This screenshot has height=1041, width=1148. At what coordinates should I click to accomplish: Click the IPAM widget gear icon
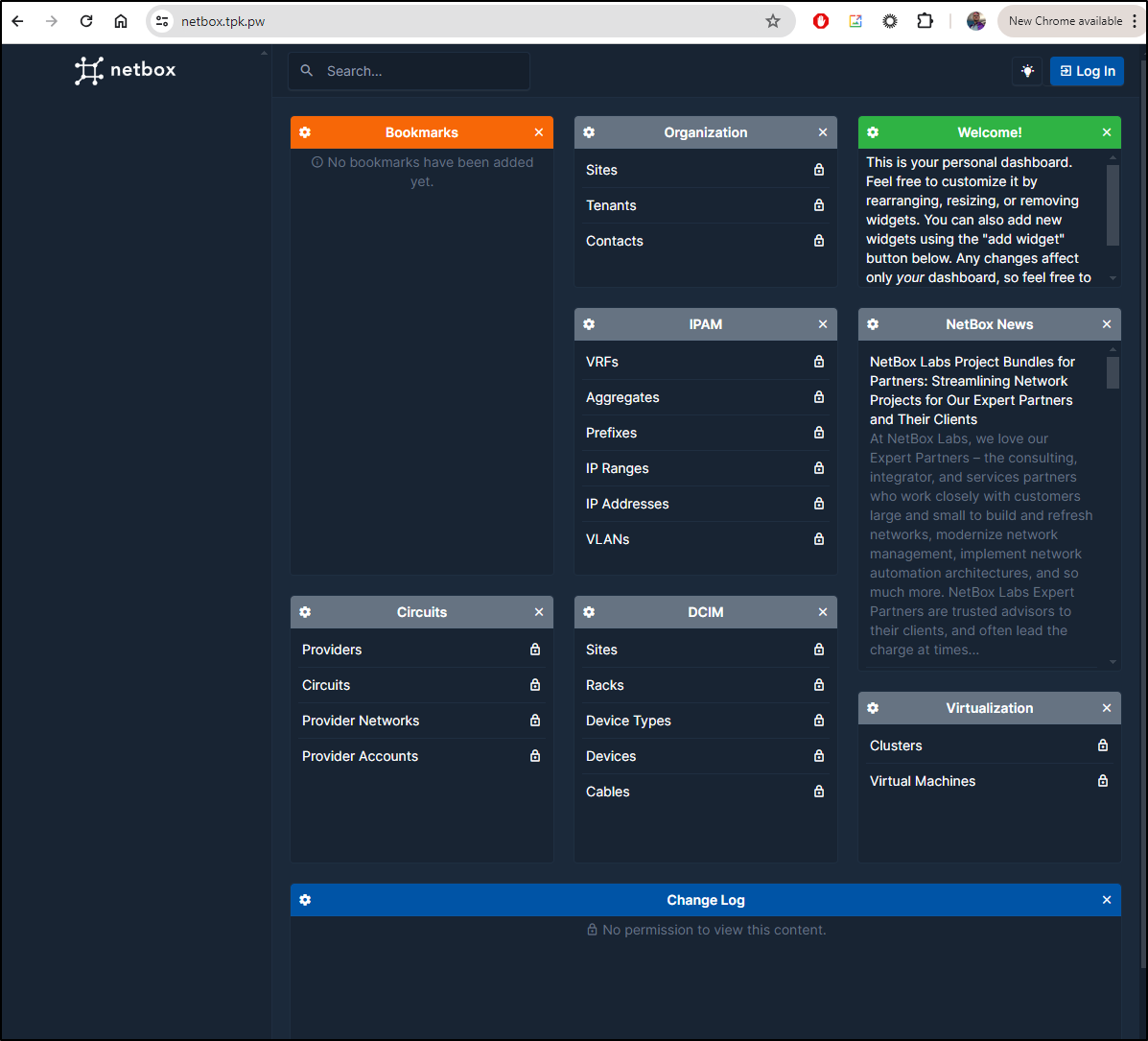coord(590,324)
